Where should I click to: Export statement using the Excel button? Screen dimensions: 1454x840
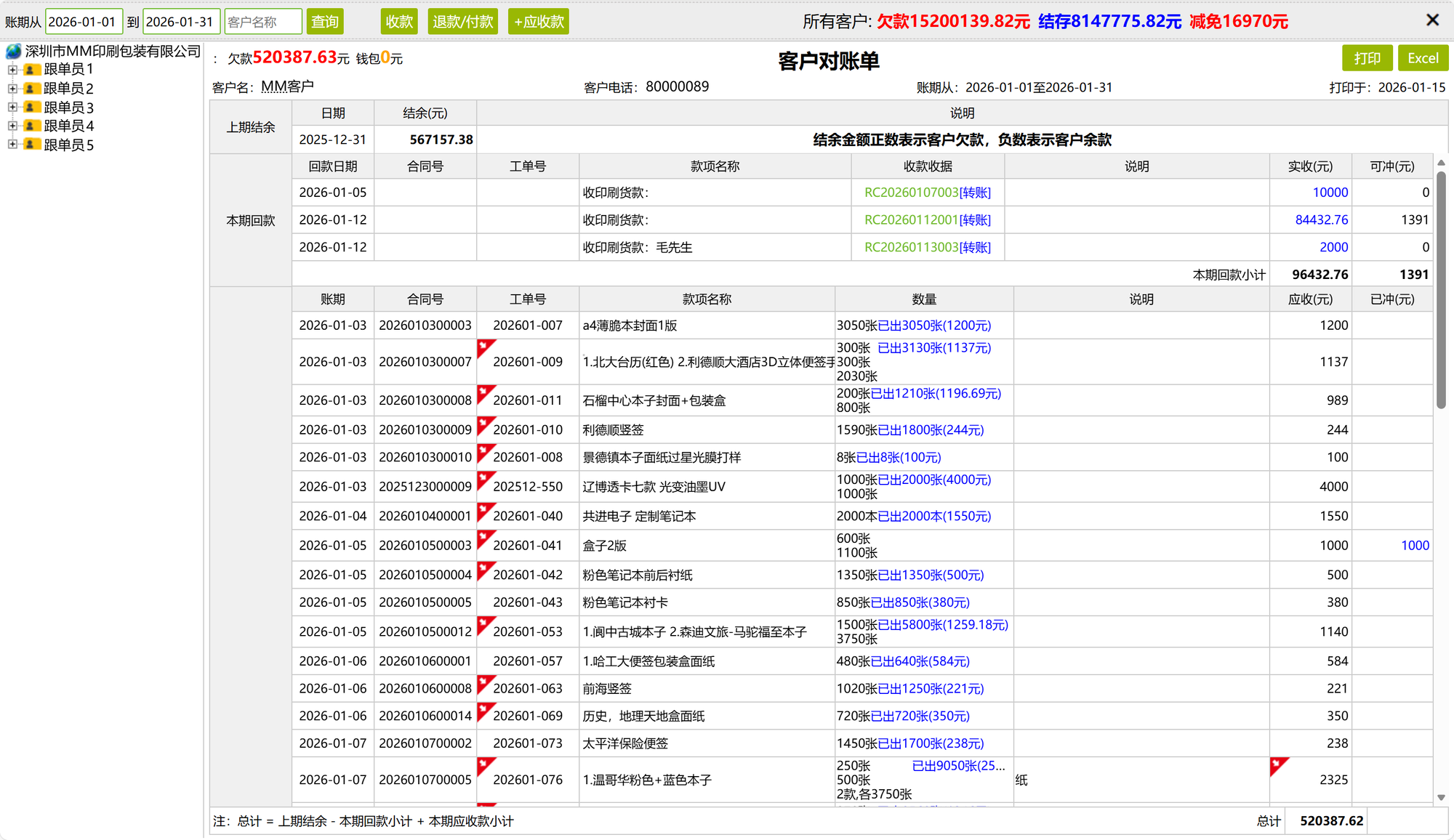pos(1422,58)
